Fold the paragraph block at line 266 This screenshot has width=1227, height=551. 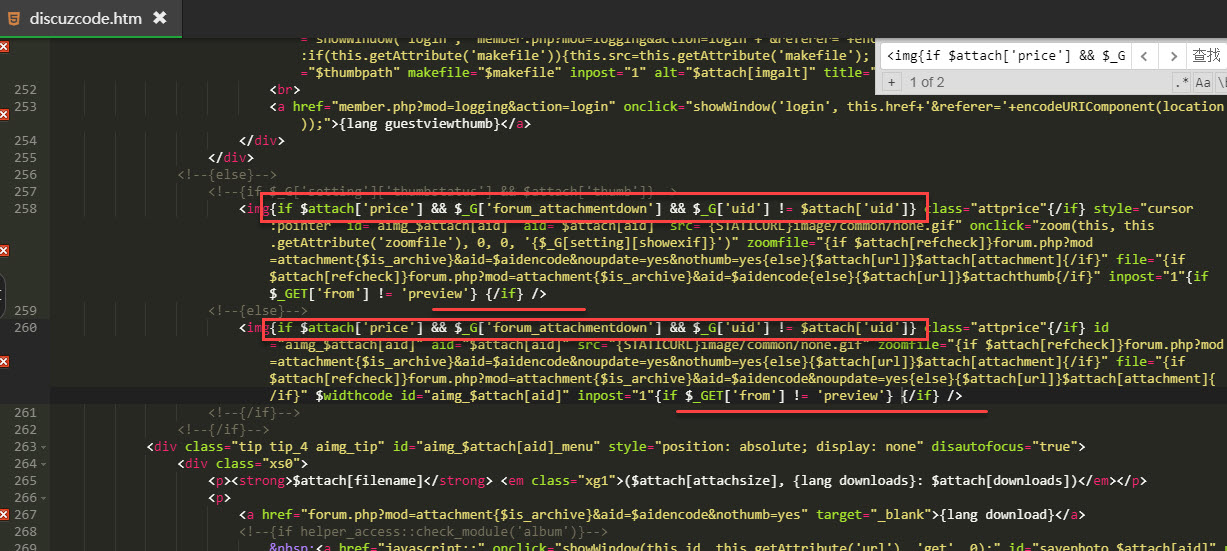(x=42, y=498)
